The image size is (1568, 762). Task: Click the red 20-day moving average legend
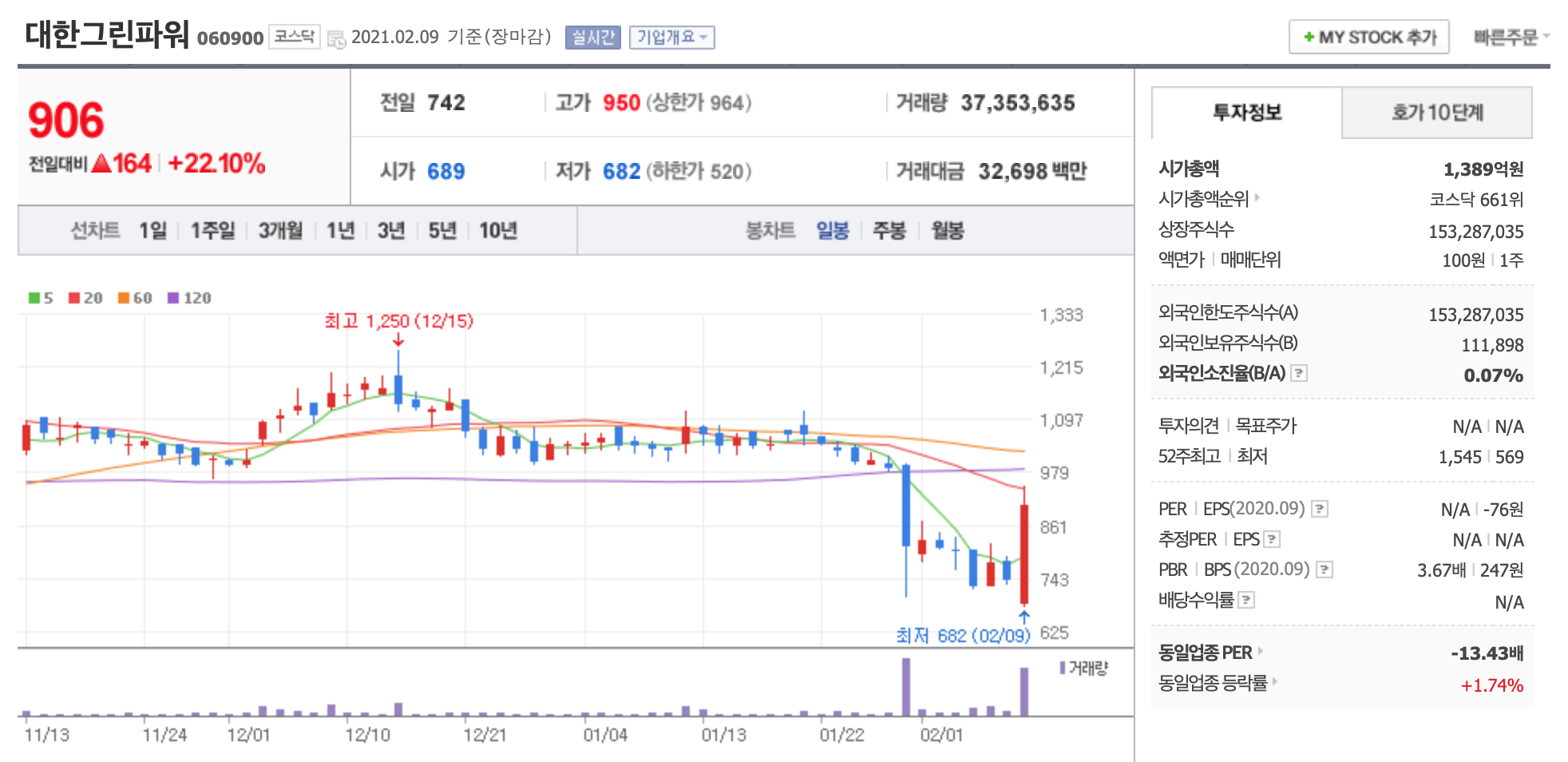click(85, 298)
